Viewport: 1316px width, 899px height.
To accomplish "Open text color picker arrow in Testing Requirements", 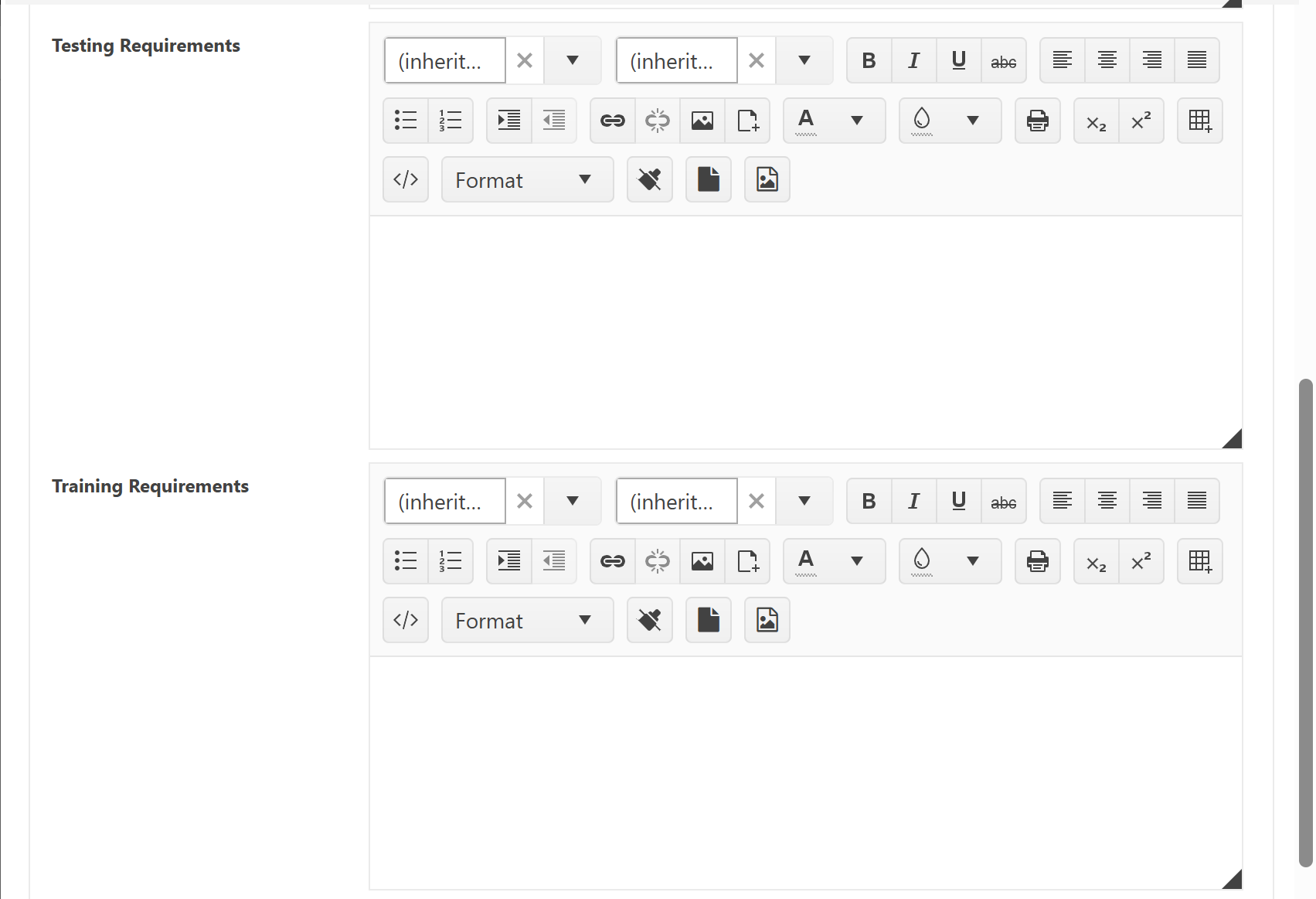I will 856,121.
